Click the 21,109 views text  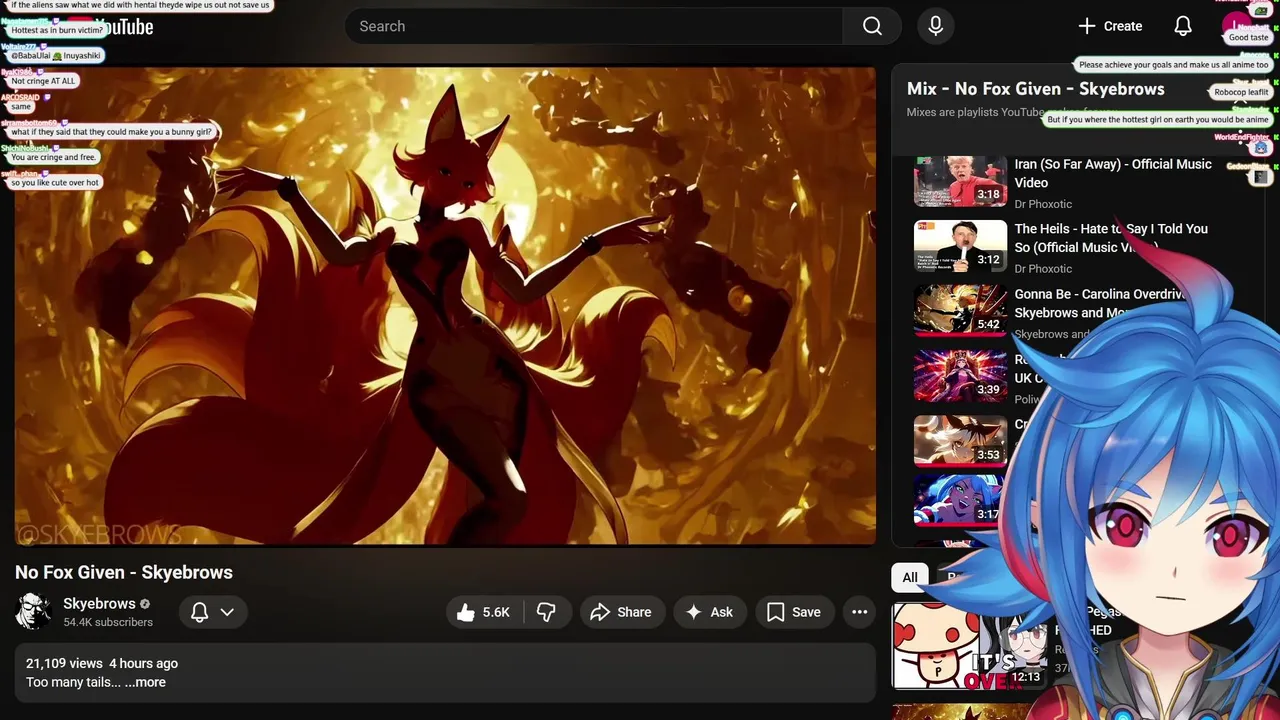tap(64, 663)
